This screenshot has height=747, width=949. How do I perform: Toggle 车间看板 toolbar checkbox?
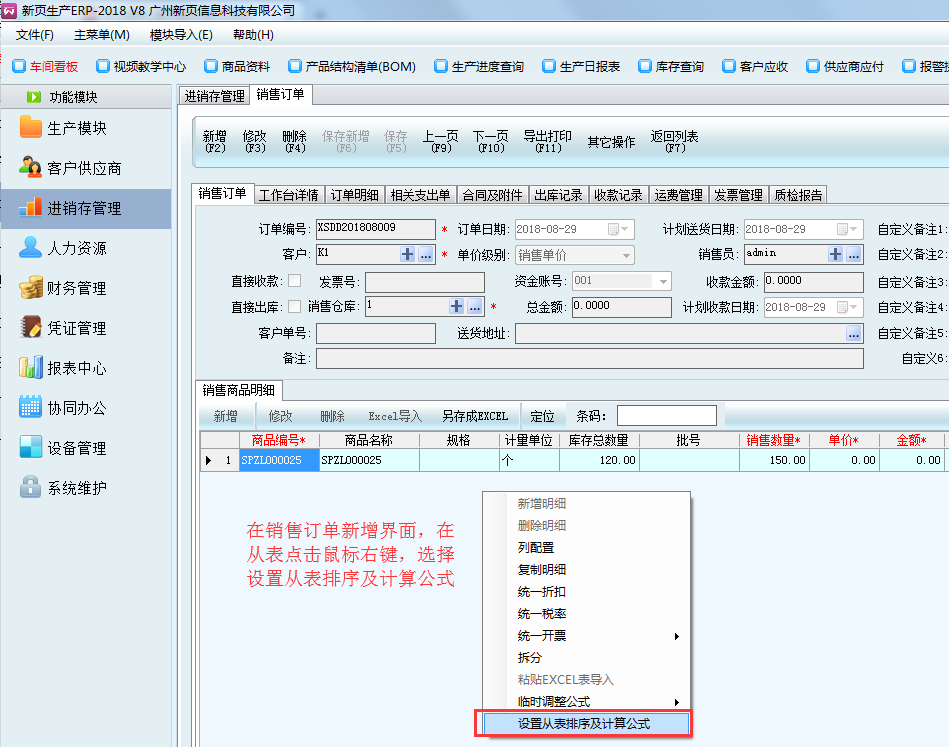(x=18, y=67)
